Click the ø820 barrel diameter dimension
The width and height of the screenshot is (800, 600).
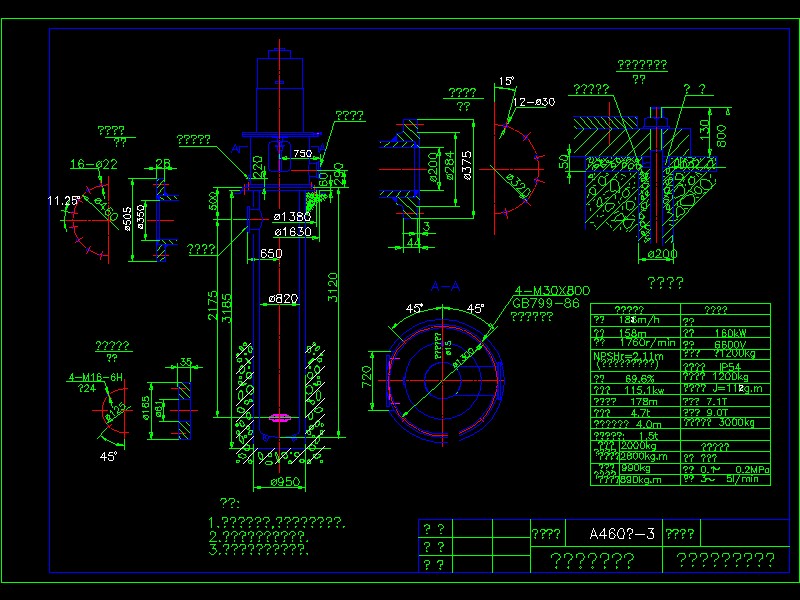(283, 298)
